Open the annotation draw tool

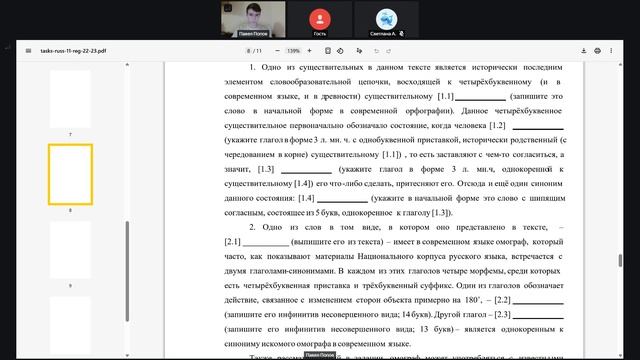click(359, 51)
